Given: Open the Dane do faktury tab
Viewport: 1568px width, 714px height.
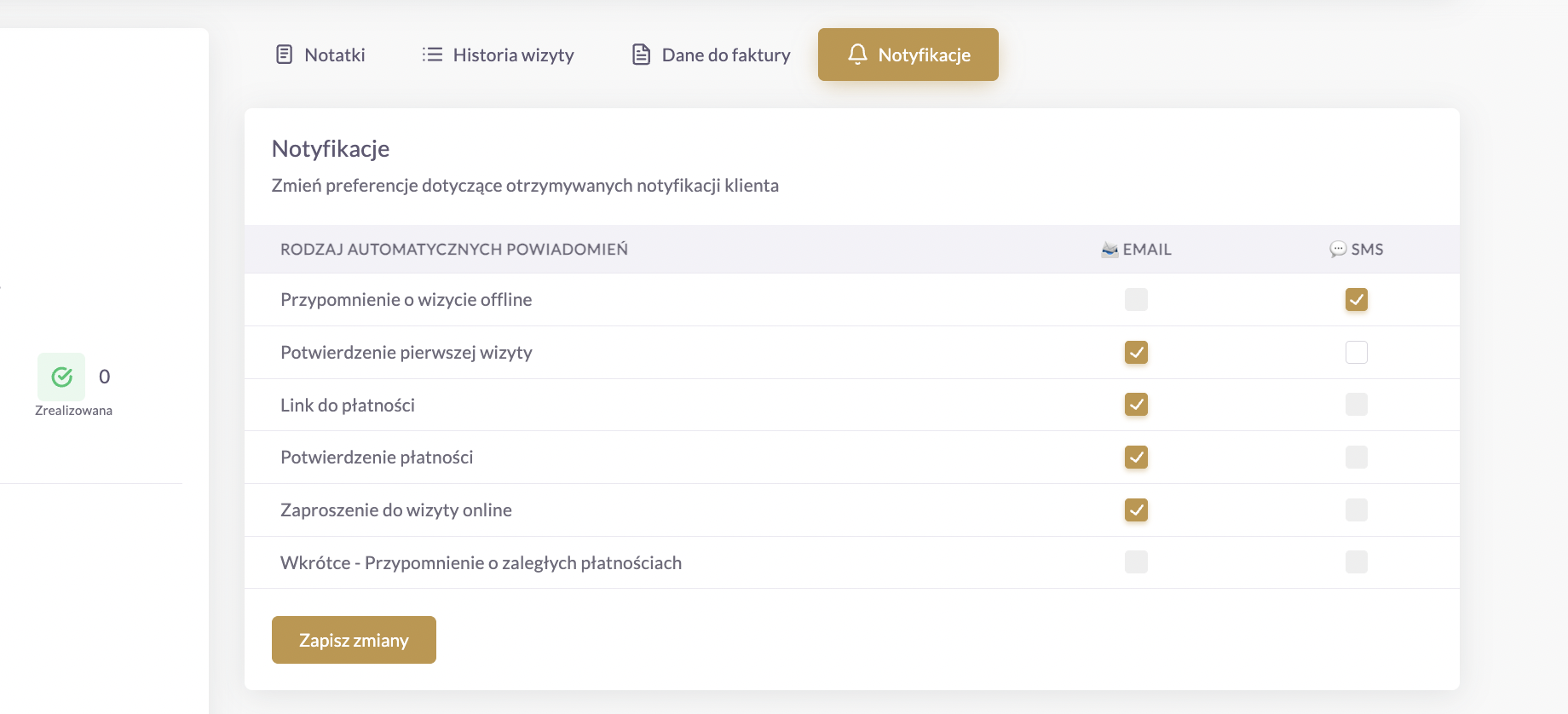Looking at the screenshot, I should 711,55.
